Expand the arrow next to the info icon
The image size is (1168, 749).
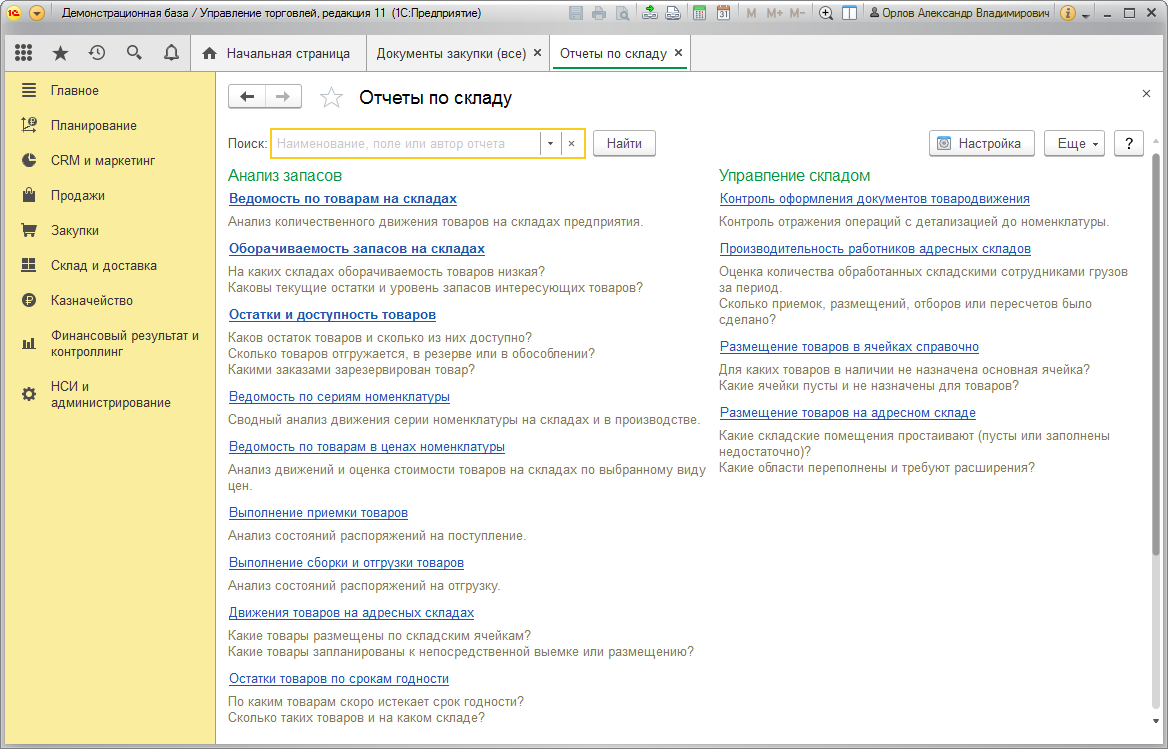1086,15
